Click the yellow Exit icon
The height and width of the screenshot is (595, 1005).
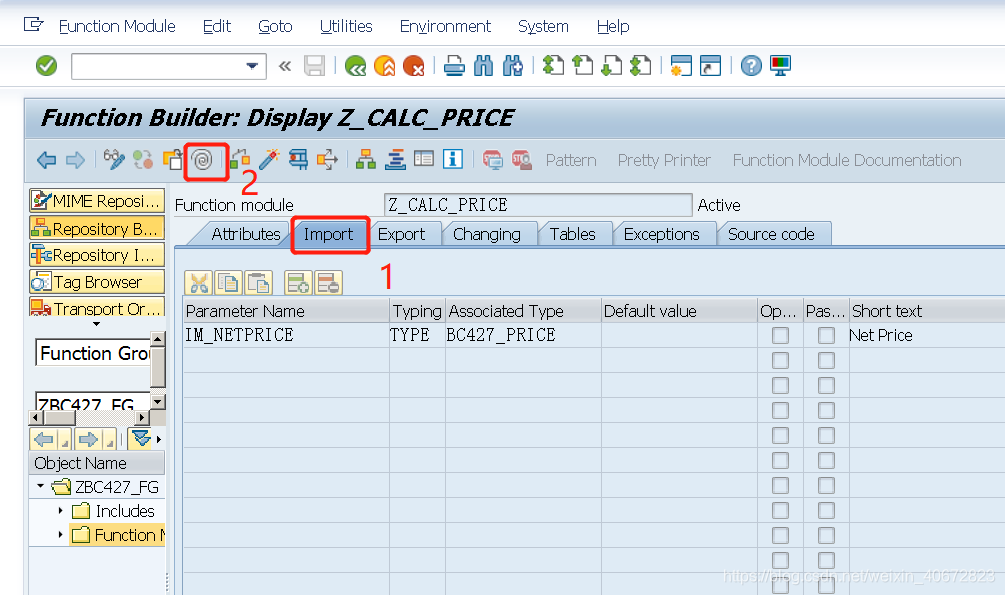[x=385, y=65]
